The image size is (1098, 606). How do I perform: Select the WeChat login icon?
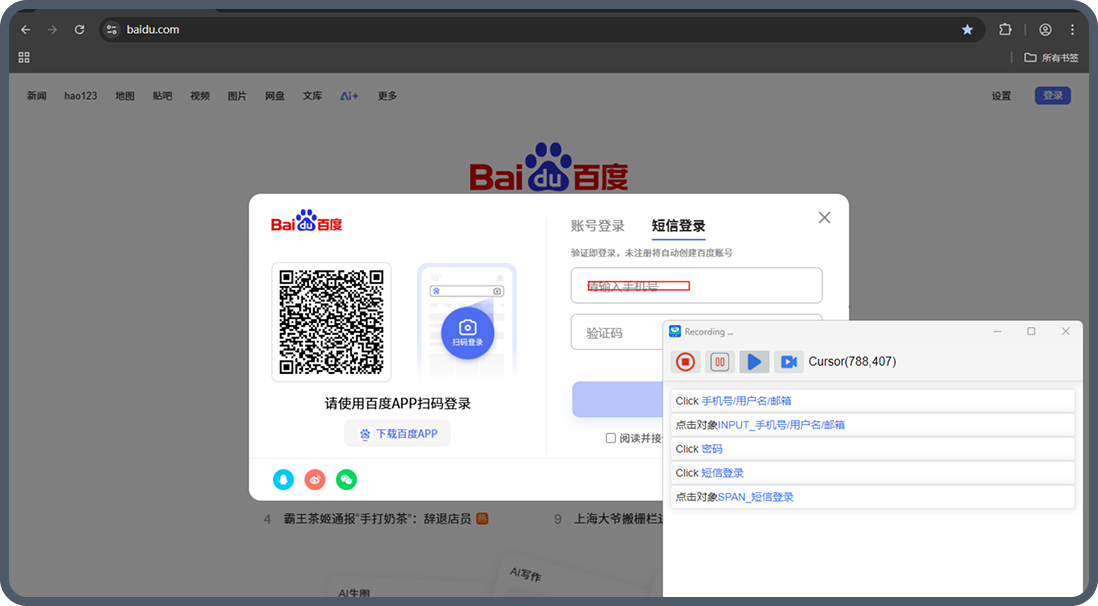point(346,479)
